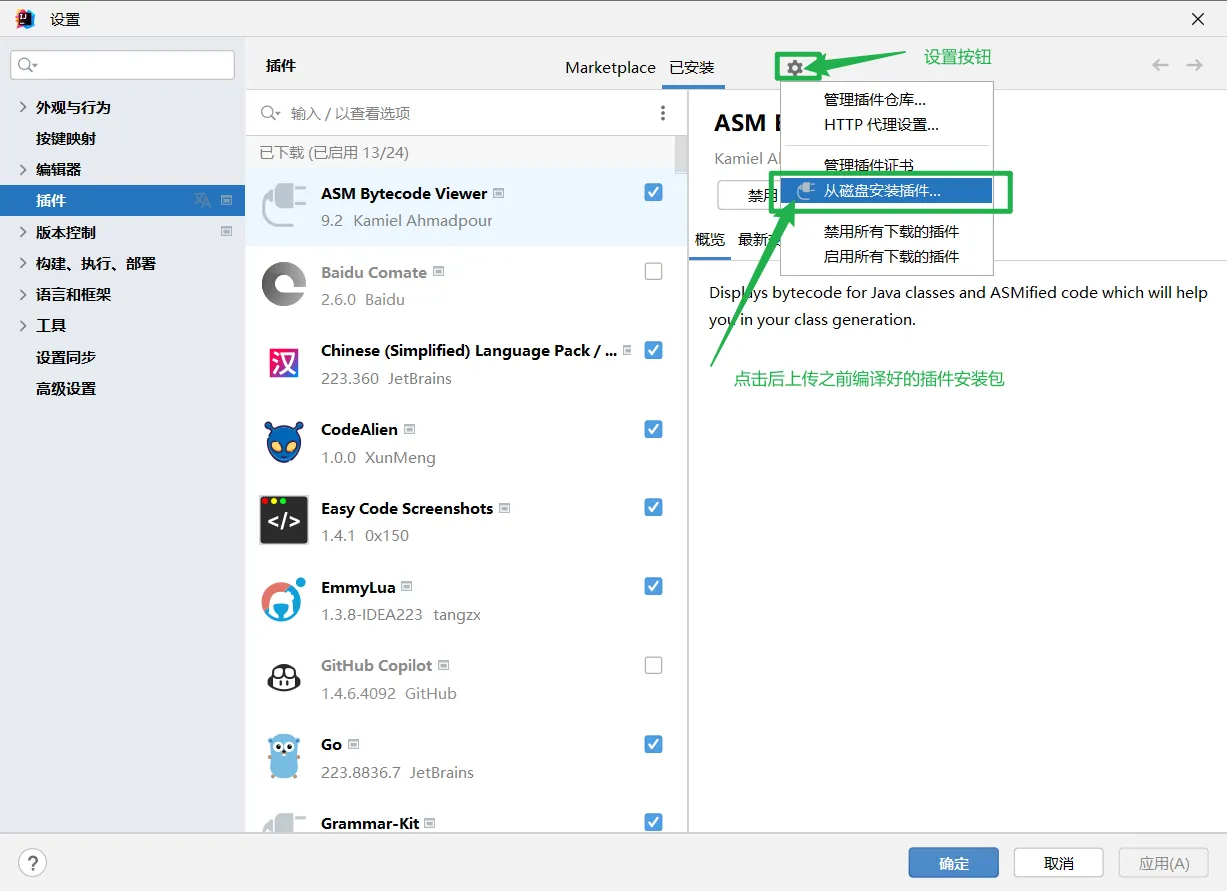
Task: Switch to the 已安装 tab
Action: [692, 68]
